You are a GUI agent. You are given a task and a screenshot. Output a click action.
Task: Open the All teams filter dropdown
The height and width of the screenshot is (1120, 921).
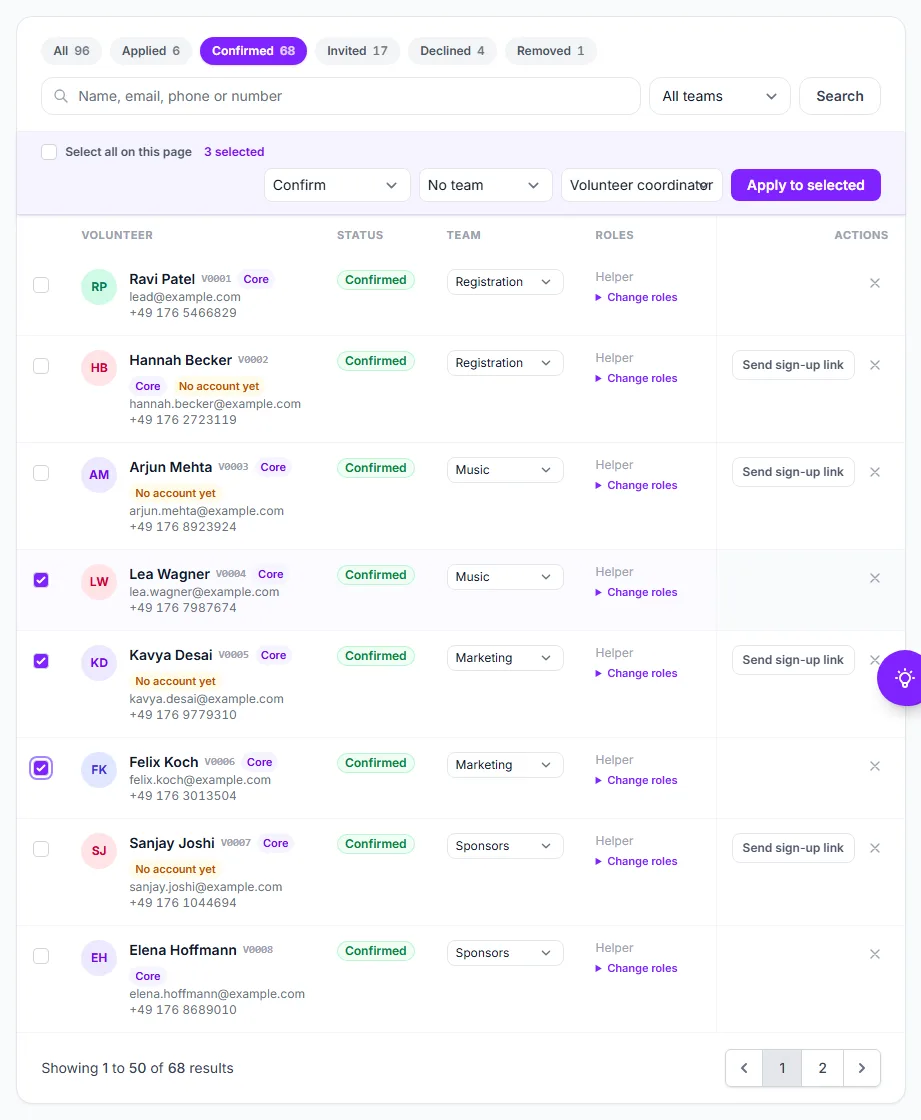720,96
